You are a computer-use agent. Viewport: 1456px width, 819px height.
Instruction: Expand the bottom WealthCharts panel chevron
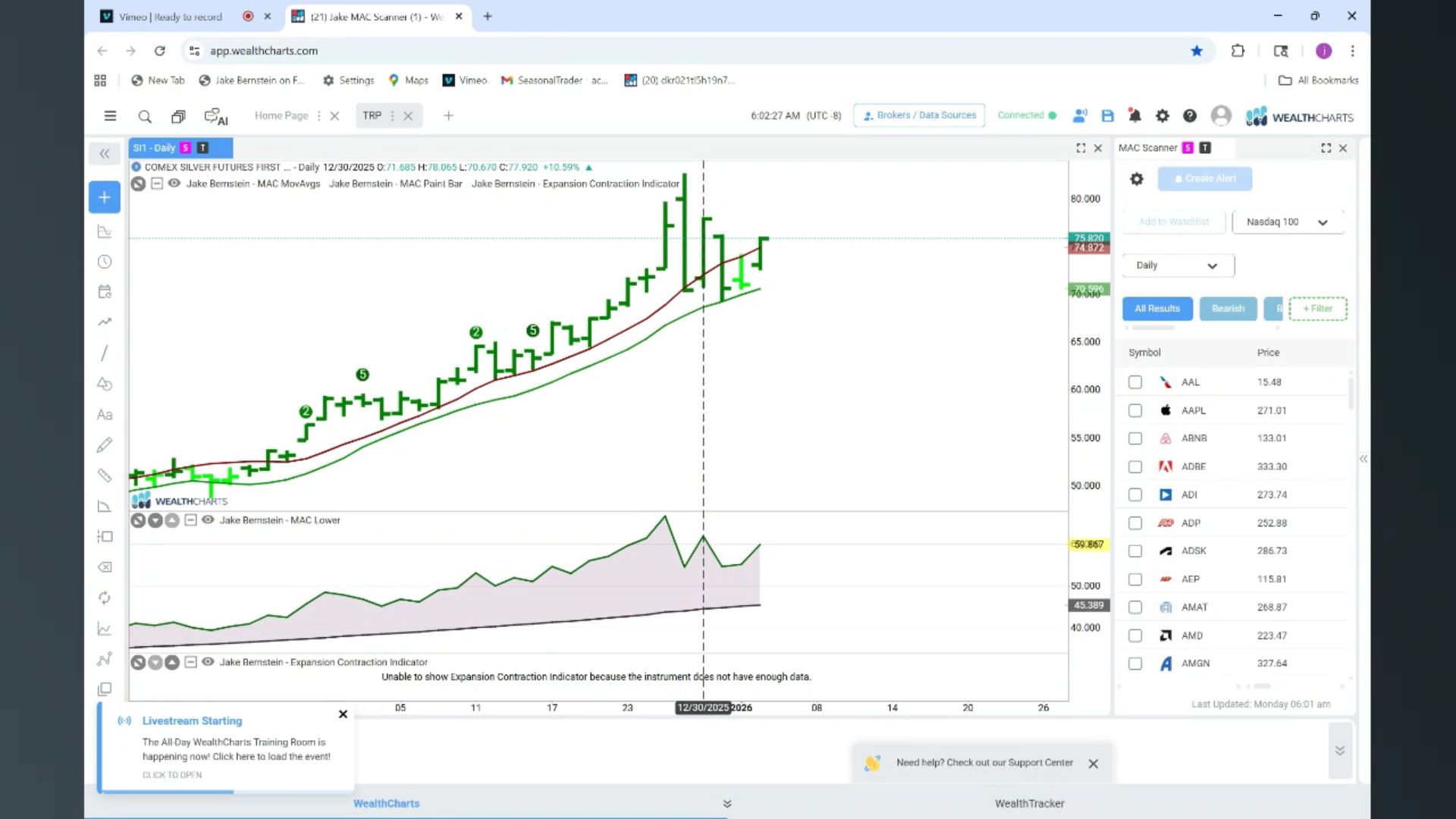point(727,804)
